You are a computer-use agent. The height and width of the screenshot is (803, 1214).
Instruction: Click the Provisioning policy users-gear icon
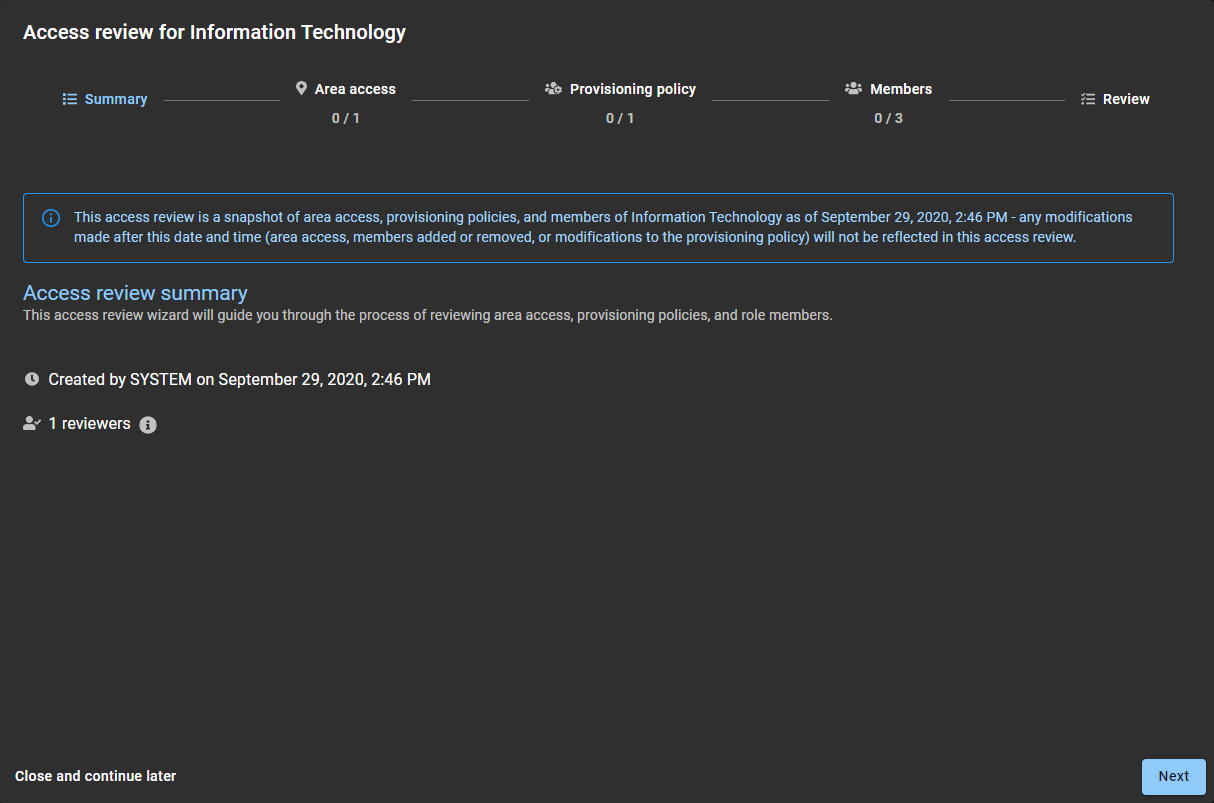pyautogui.click(x=553, y=89)
